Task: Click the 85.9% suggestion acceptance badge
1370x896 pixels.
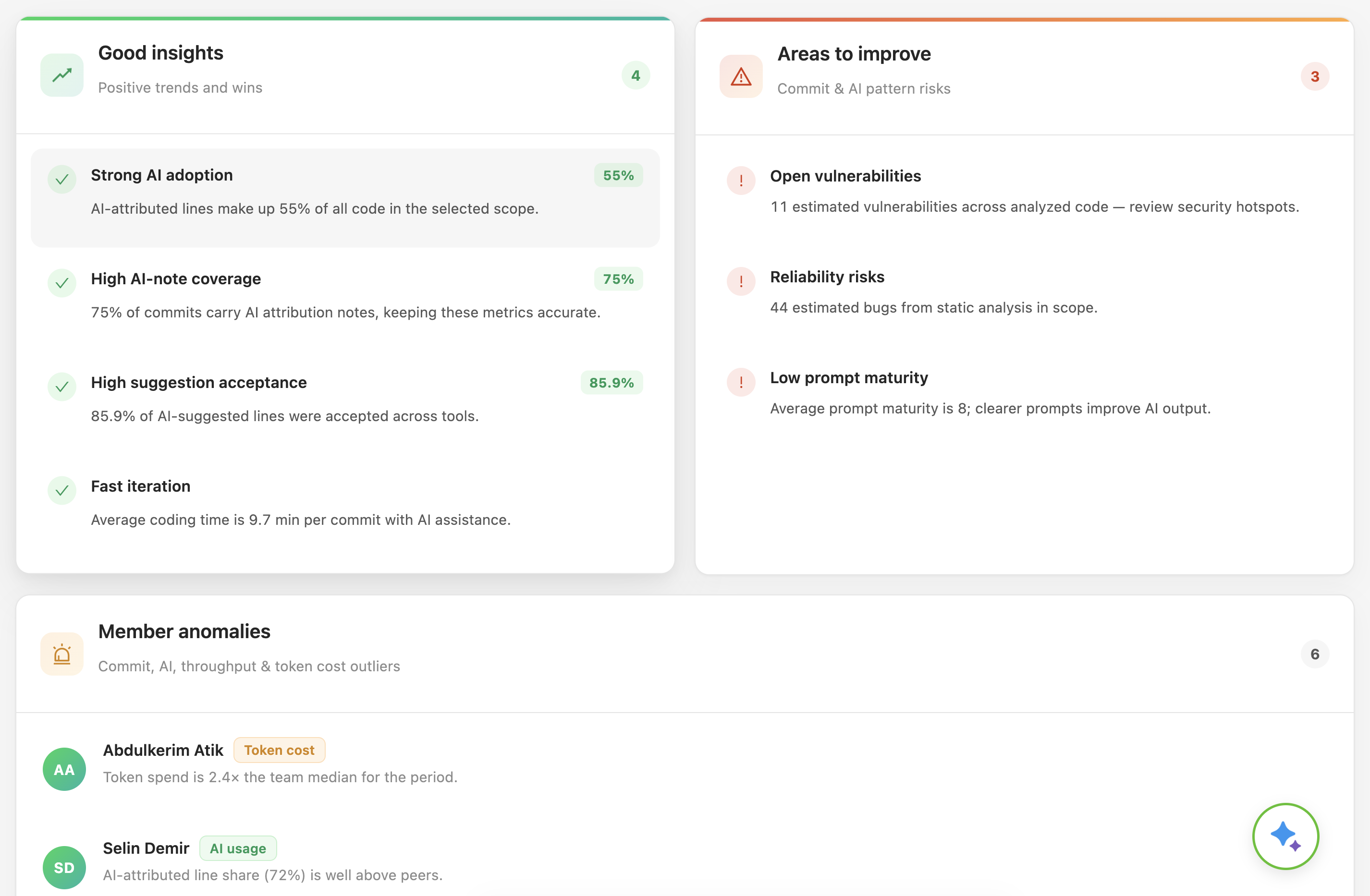Action: pos(612,383)
